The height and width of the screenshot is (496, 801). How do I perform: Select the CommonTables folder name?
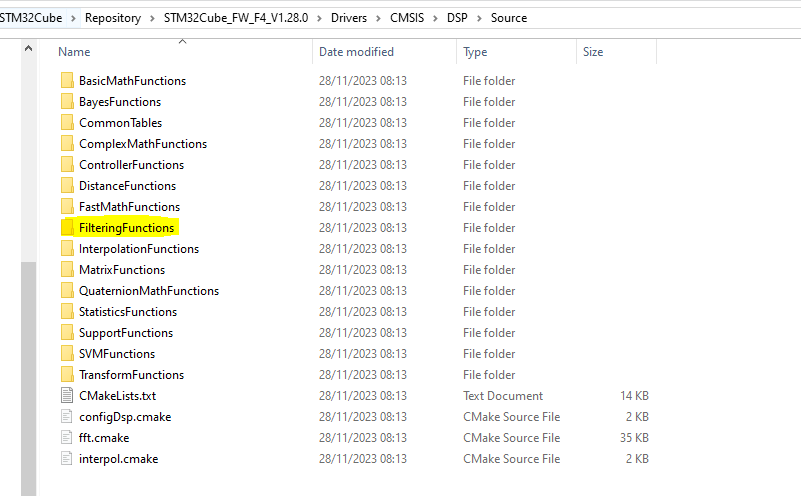point(121,123)
